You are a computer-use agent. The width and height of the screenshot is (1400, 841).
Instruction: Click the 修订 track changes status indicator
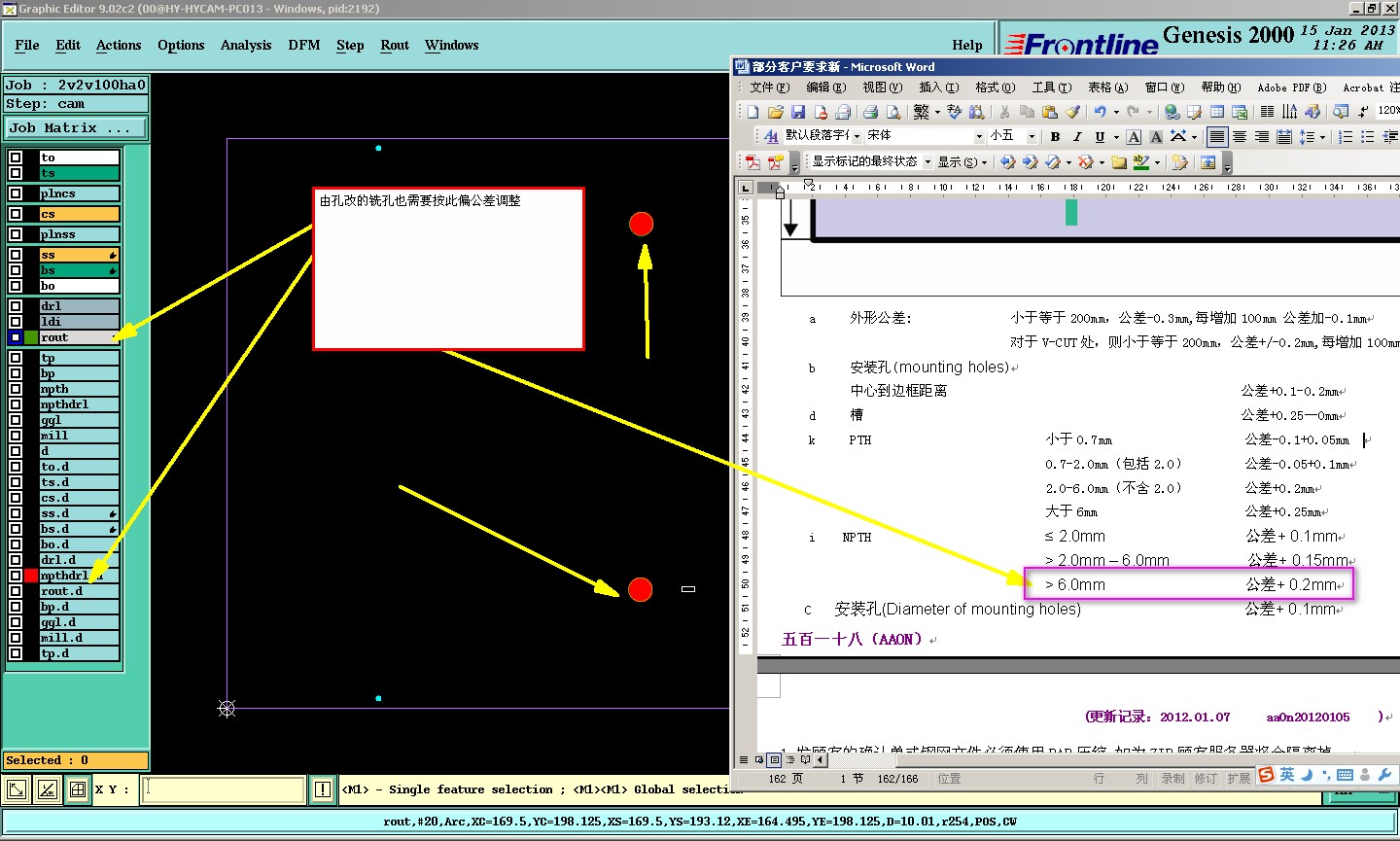point(1206,779)
